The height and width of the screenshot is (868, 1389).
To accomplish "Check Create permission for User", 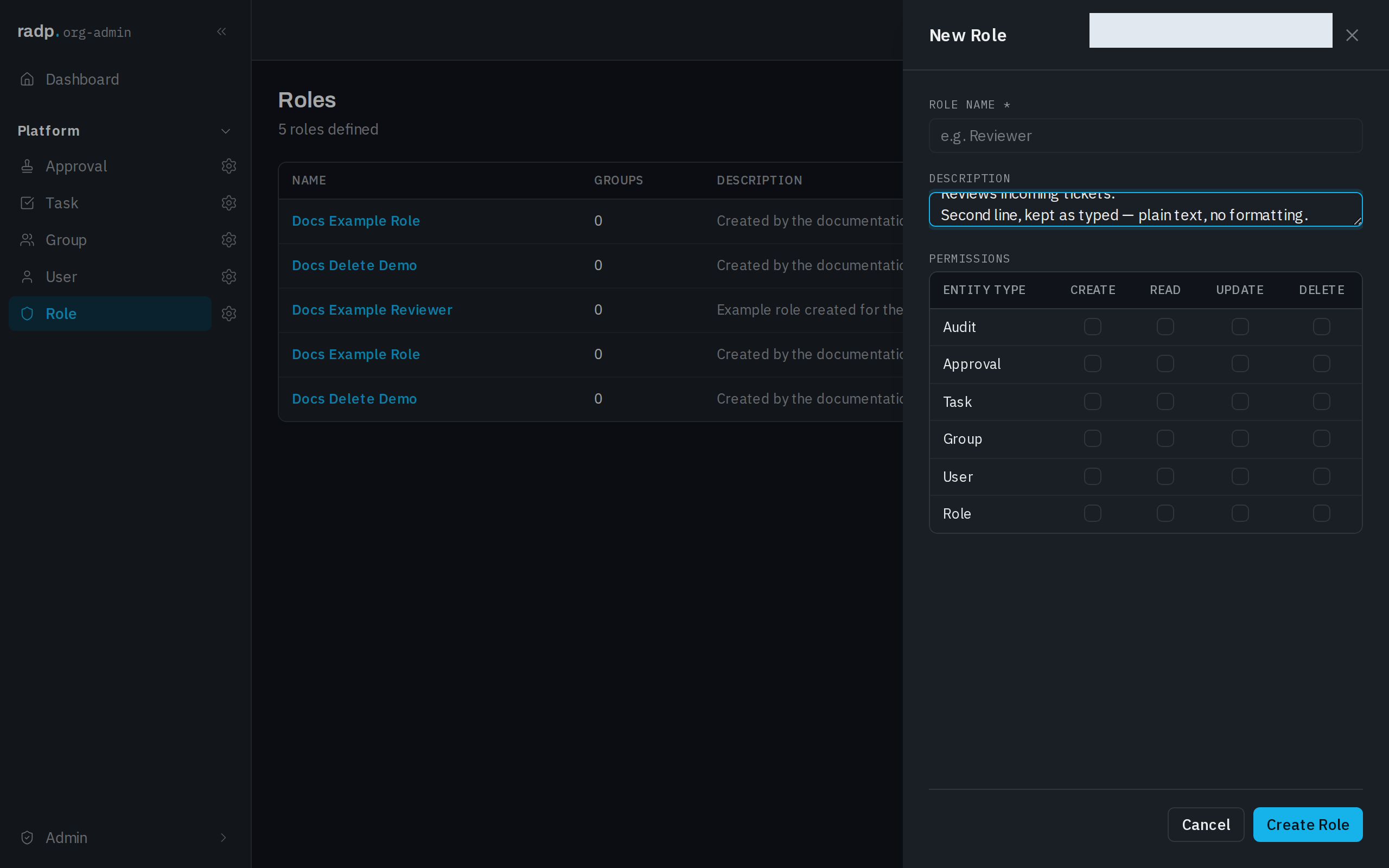I will click(1092, 476).
